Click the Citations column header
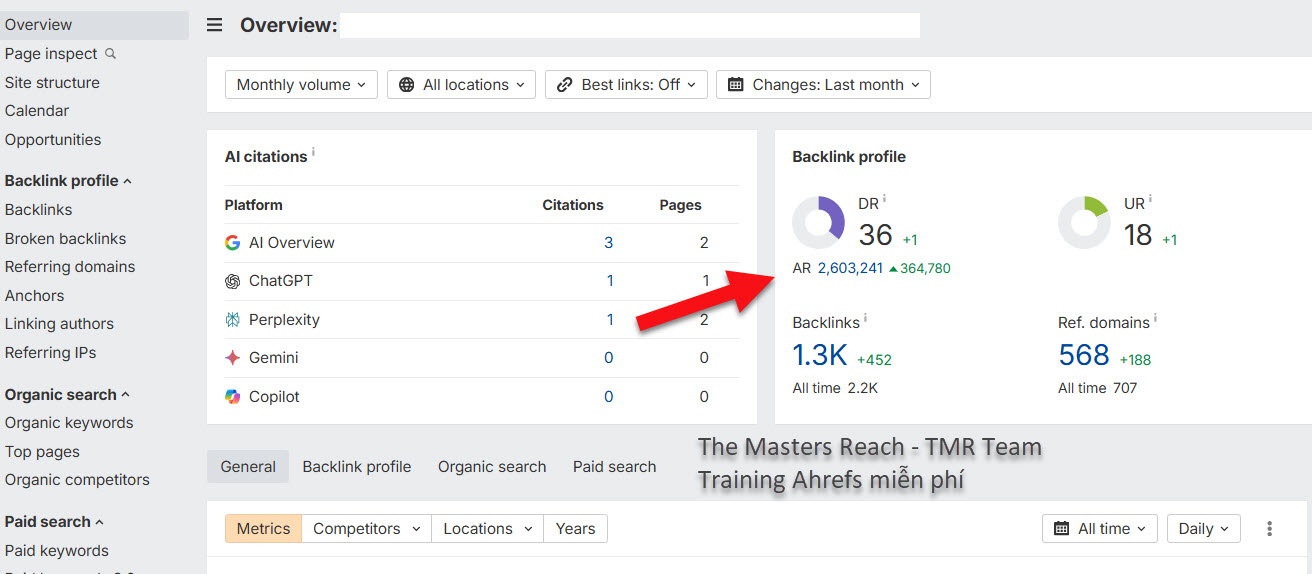 tap(573, 205)
